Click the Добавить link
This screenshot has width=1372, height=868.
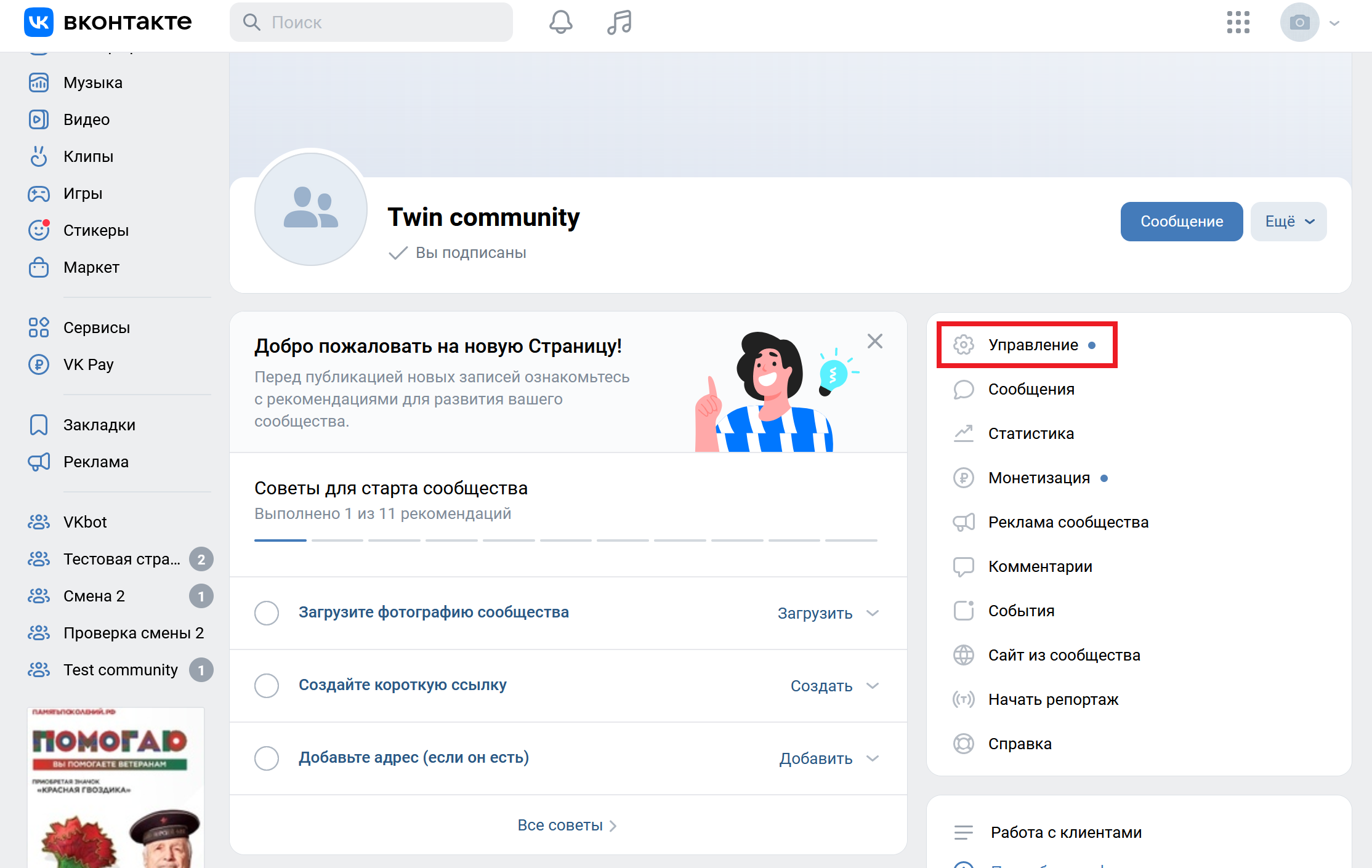pyautogui.click(x=816, y=758)
